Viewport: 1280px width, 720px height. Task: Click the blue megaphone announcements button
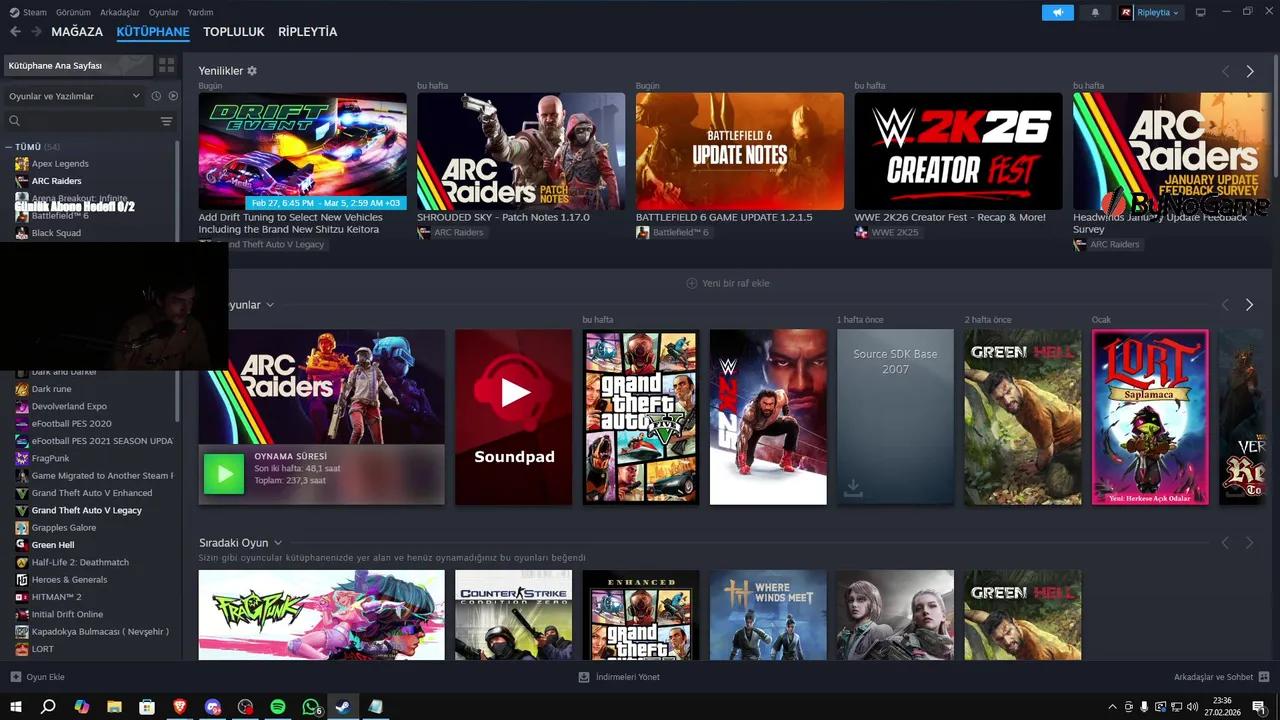pos(1057,12)
